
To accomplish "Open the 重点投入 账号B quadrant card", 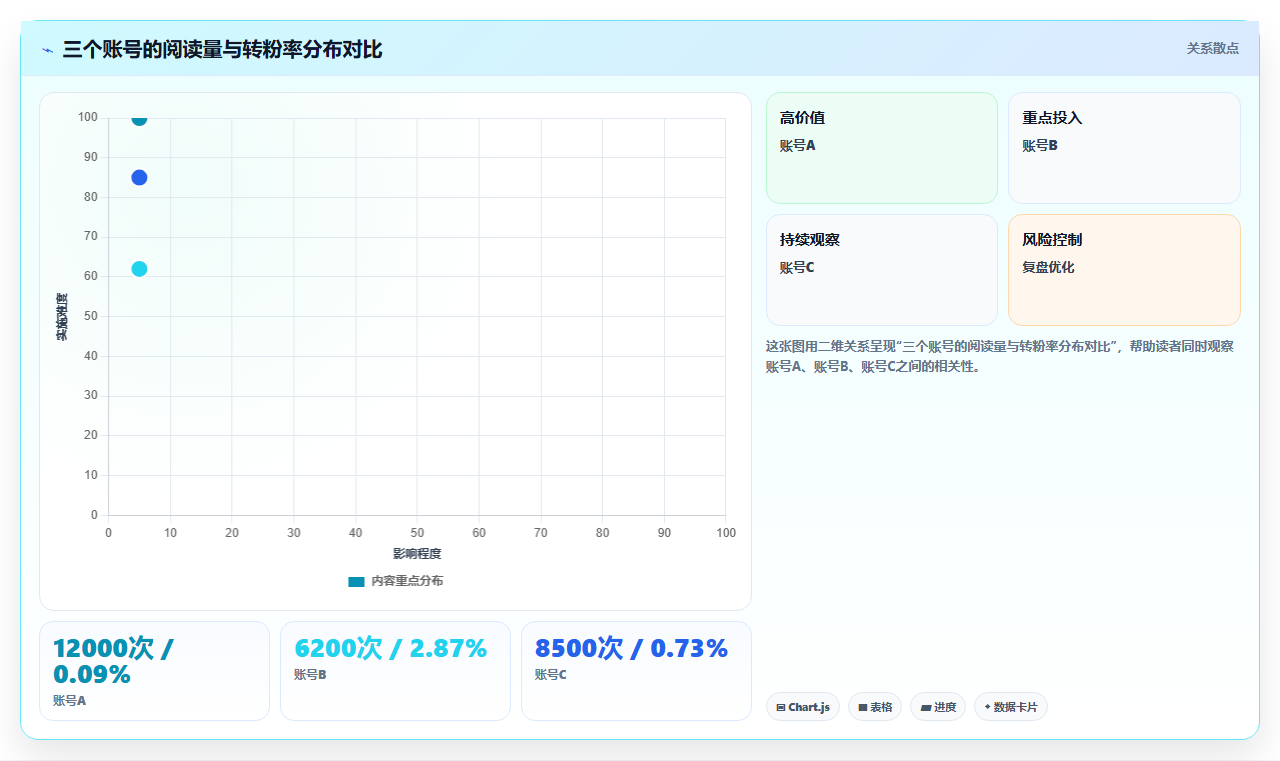I will (1124, 148).
